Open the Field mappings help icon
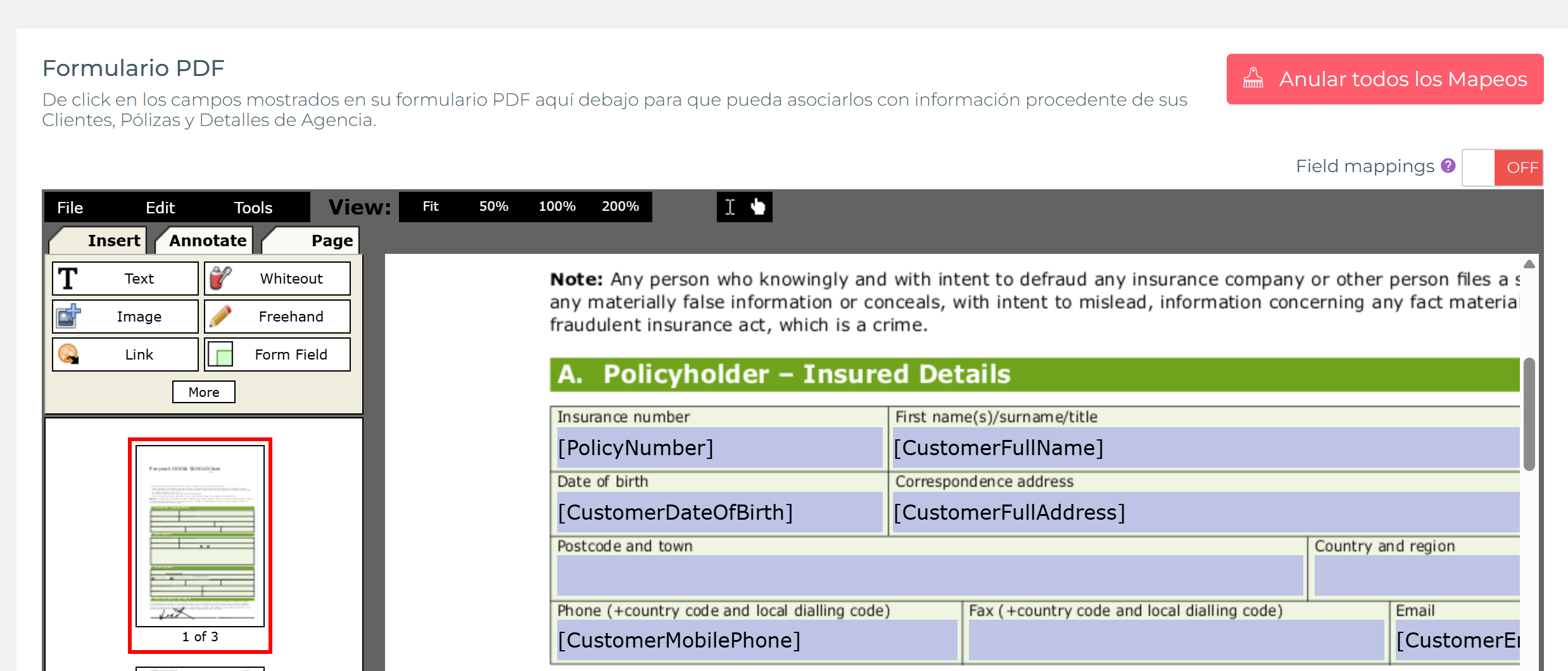The image size is (1568, 671). point(1447,165)
